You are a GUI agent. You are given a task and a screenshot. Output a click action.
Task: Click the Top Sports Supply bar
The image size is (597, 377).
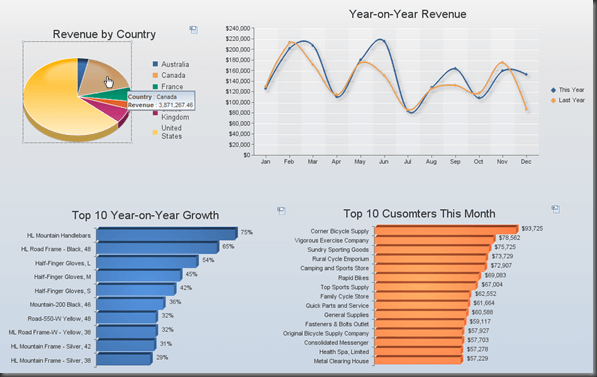(x=426, y=286)
